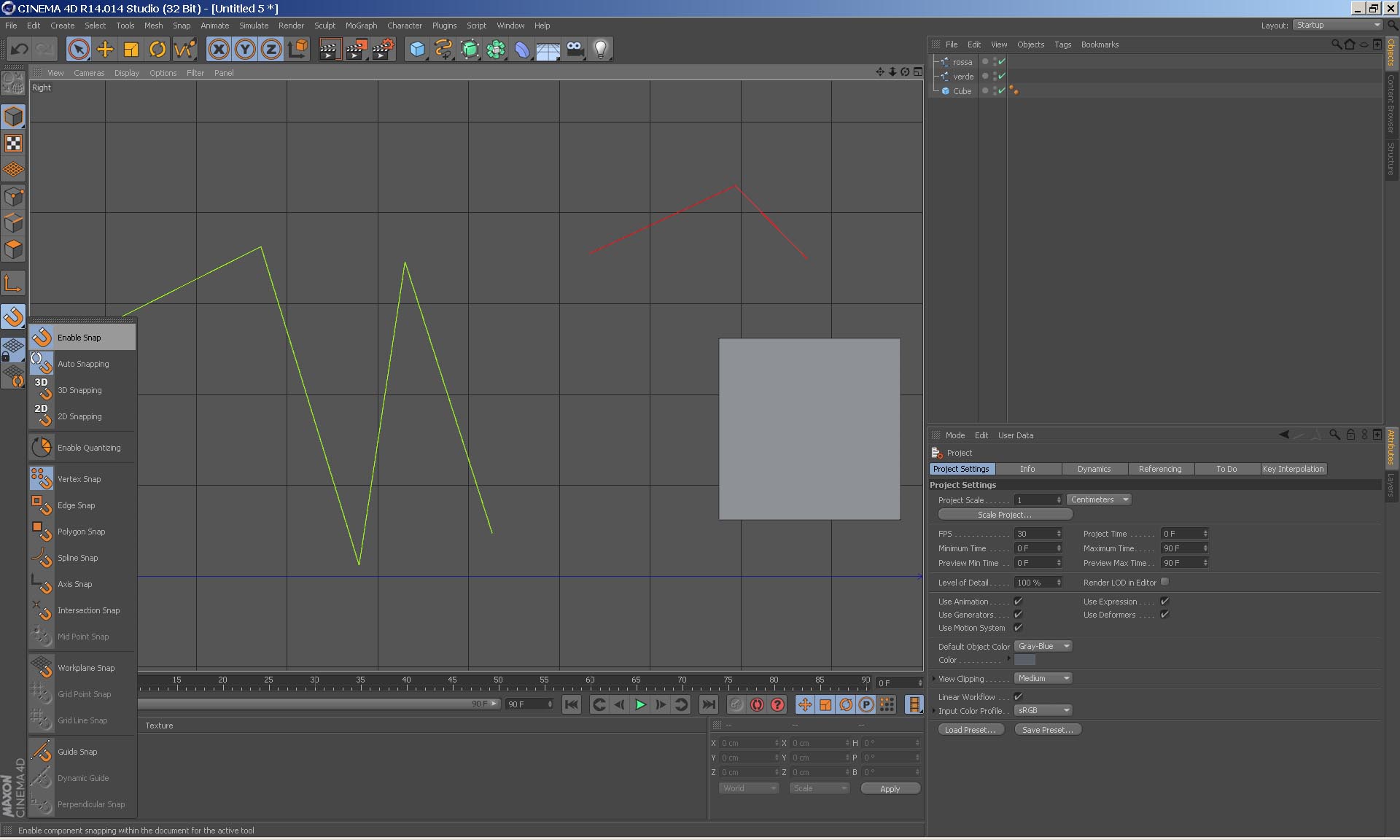Add a light object from the toolbar
This screenshot has height=840, width=1400.
tap(600, 49)
